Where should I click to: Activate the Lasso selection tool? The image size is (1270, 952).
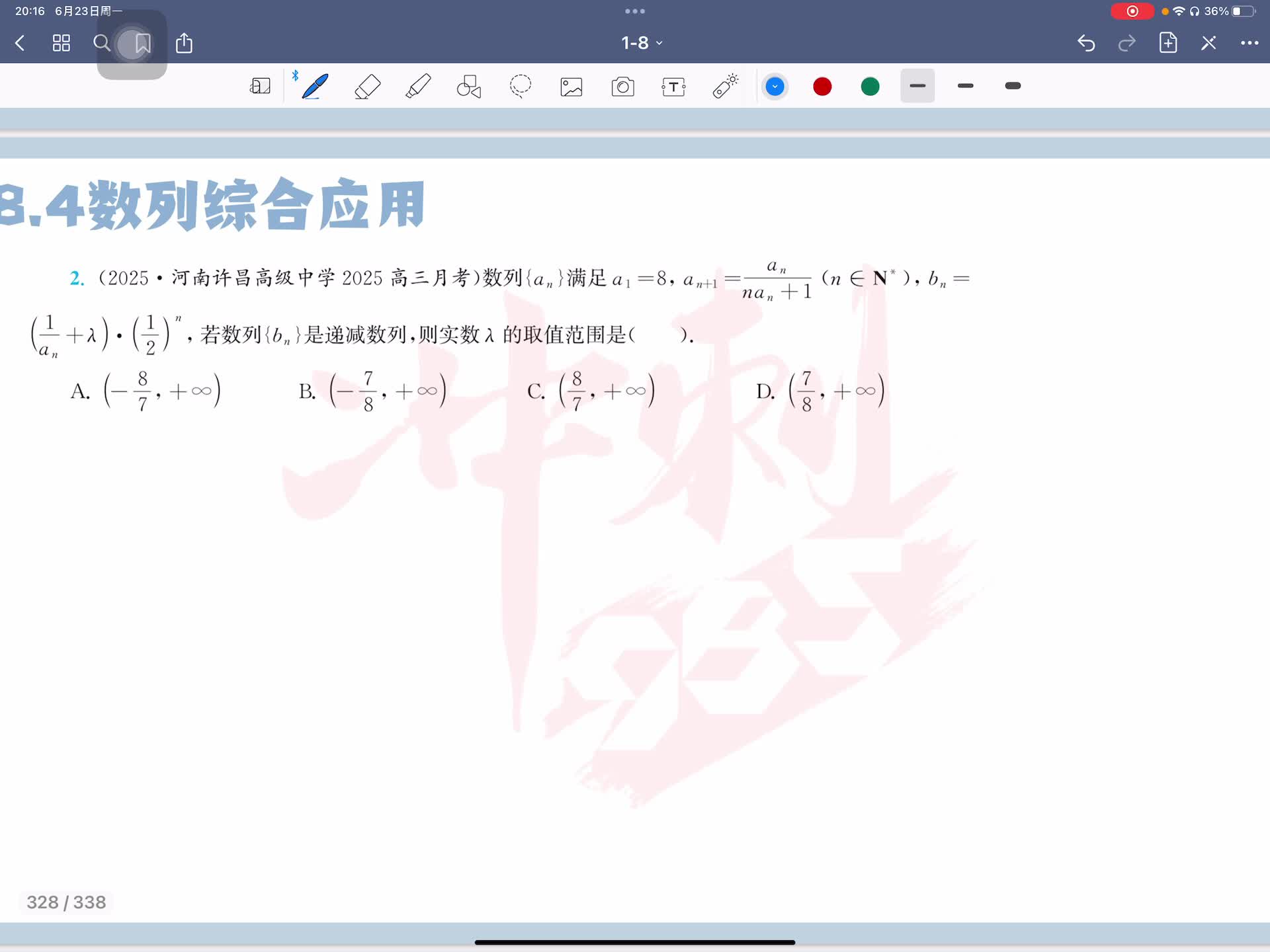[x=521, y=86]
